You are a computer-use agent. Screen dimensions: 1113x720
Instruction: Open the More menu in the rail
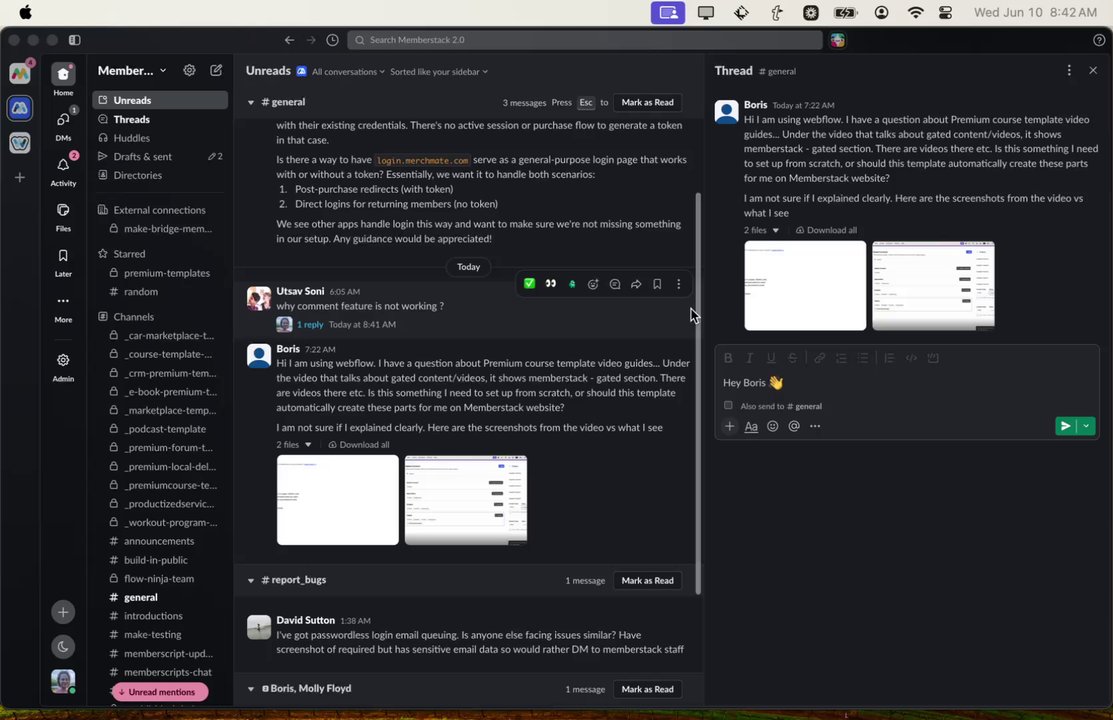coord(62,307)
